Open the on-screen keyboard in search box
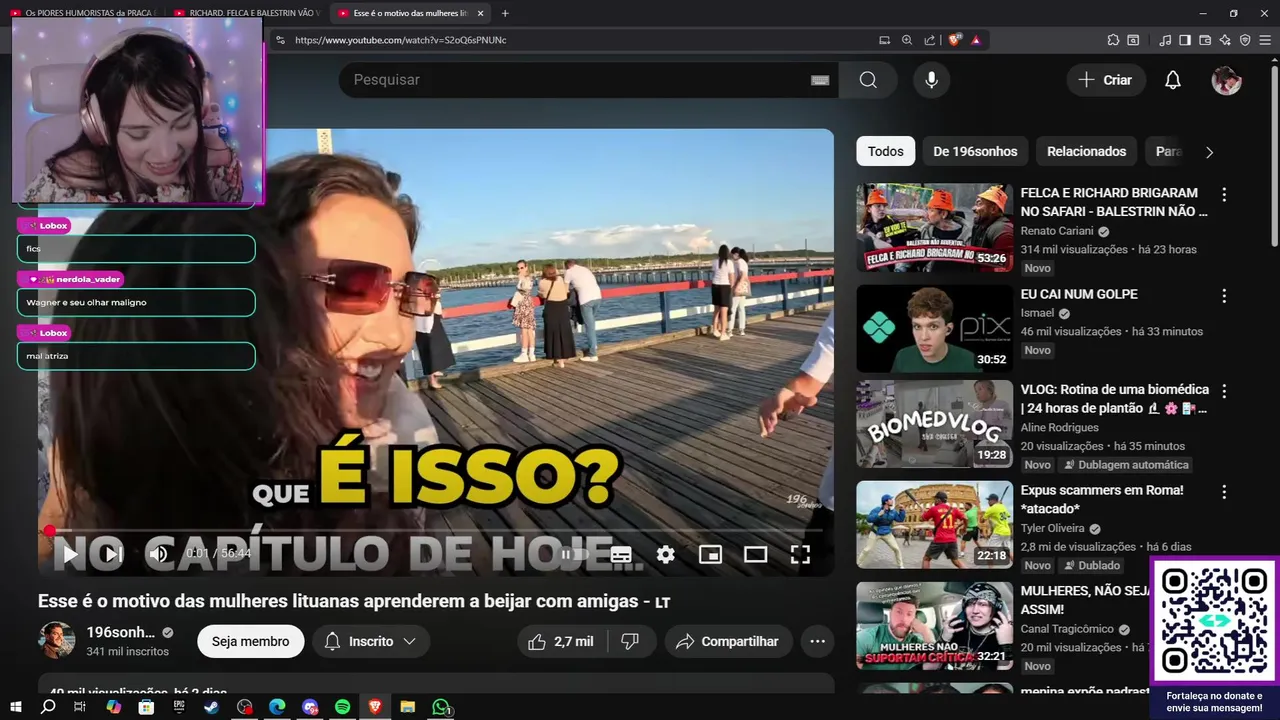Screen dimensions: 1280x720 tap(820, 80)
